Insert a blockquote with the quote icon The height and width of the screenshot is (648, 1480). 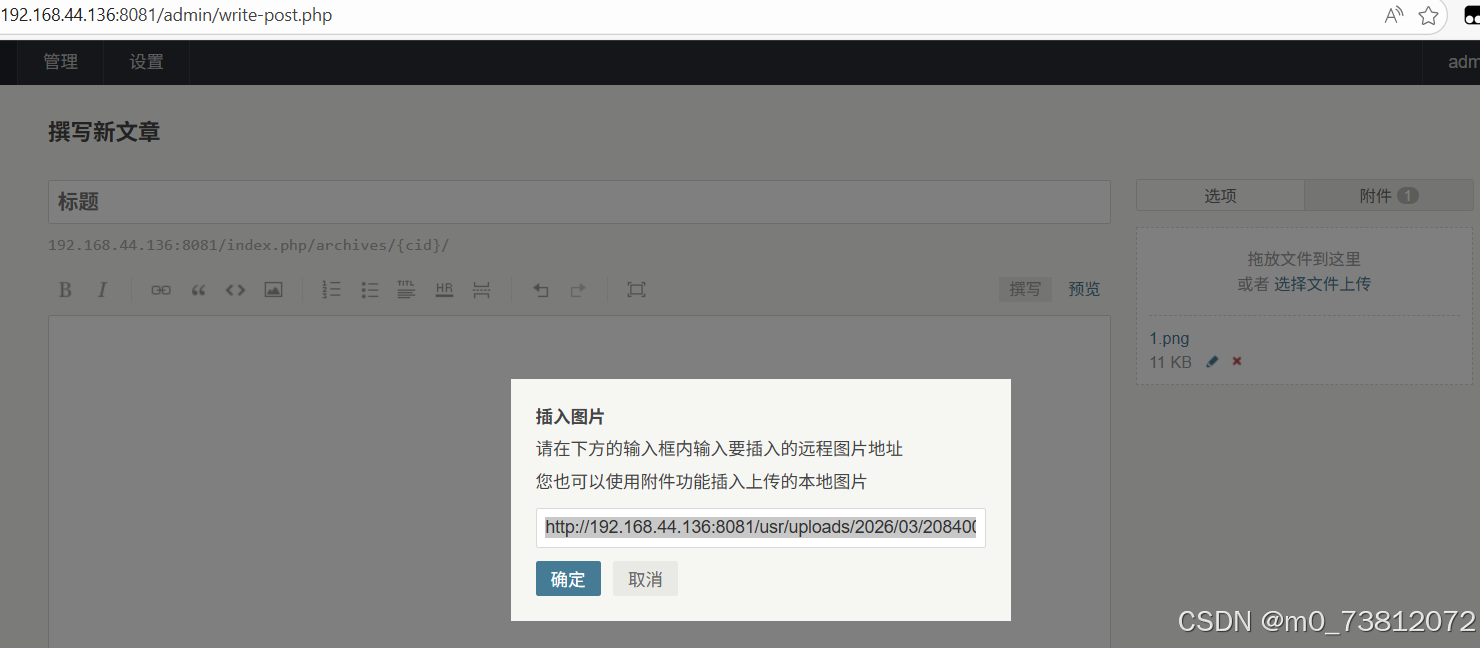click(x=198, y=290)
